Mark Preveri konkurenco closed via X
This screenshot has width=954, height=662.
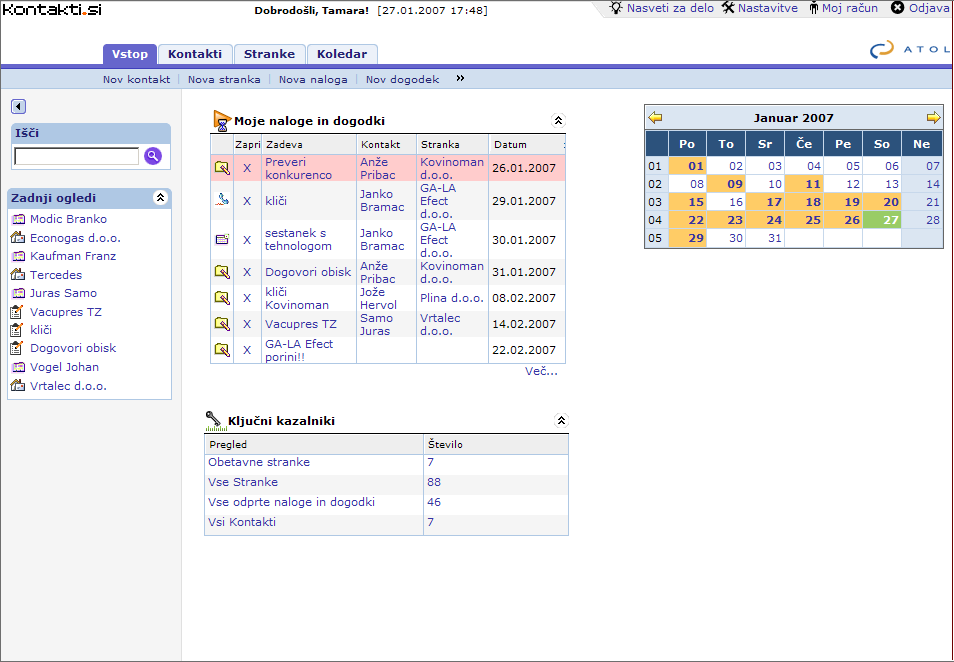click(x=247, y=168)
